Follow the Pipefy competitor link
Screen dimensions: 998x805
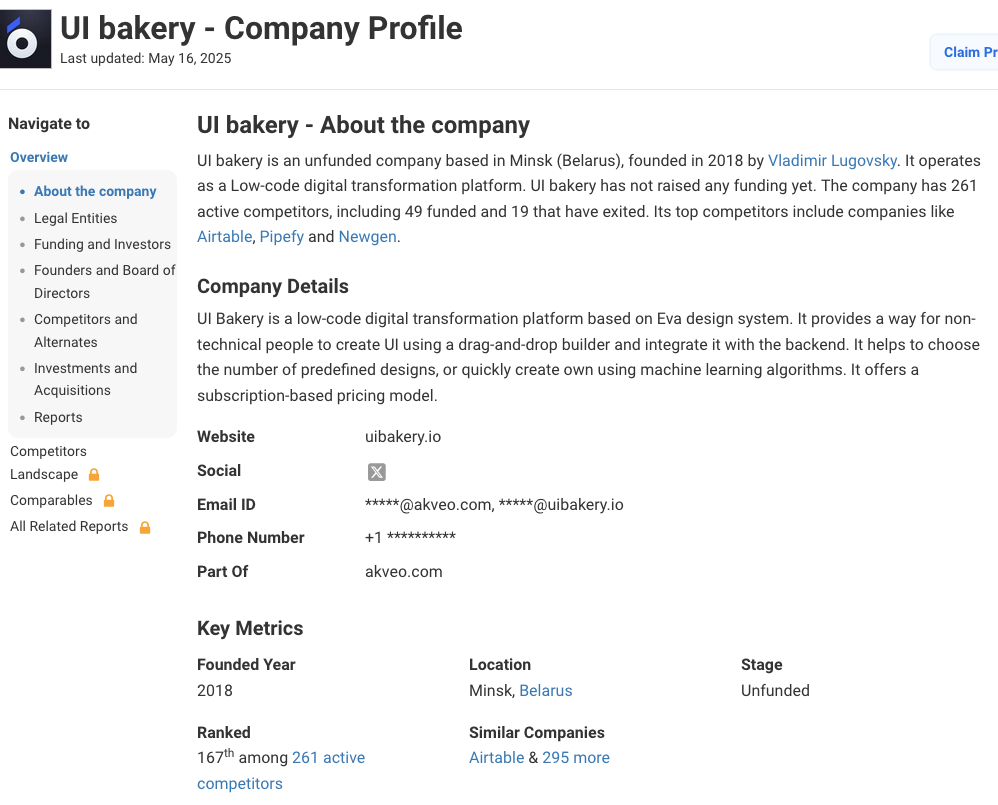pos(281,237)
